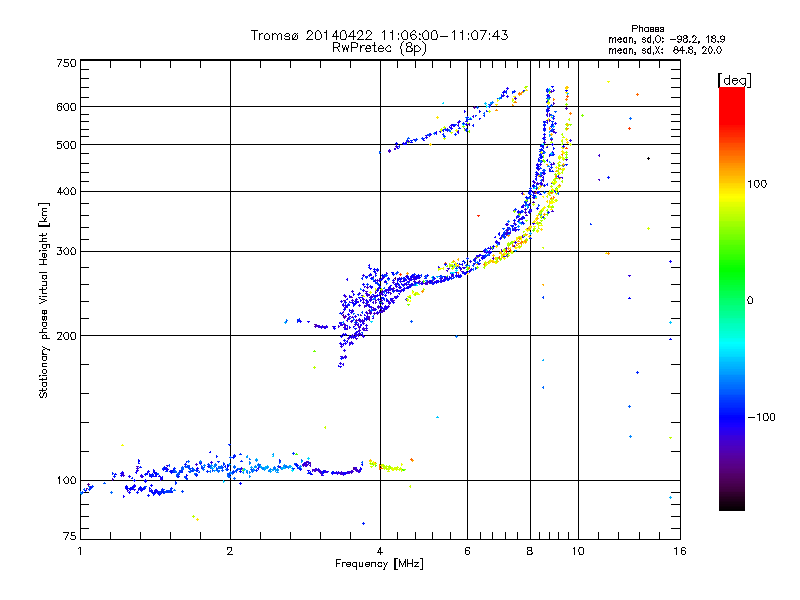Select the 'RwPretec (8p)' subtitle text
Viewport: 800px width, 600px height.
click(379, 48)
